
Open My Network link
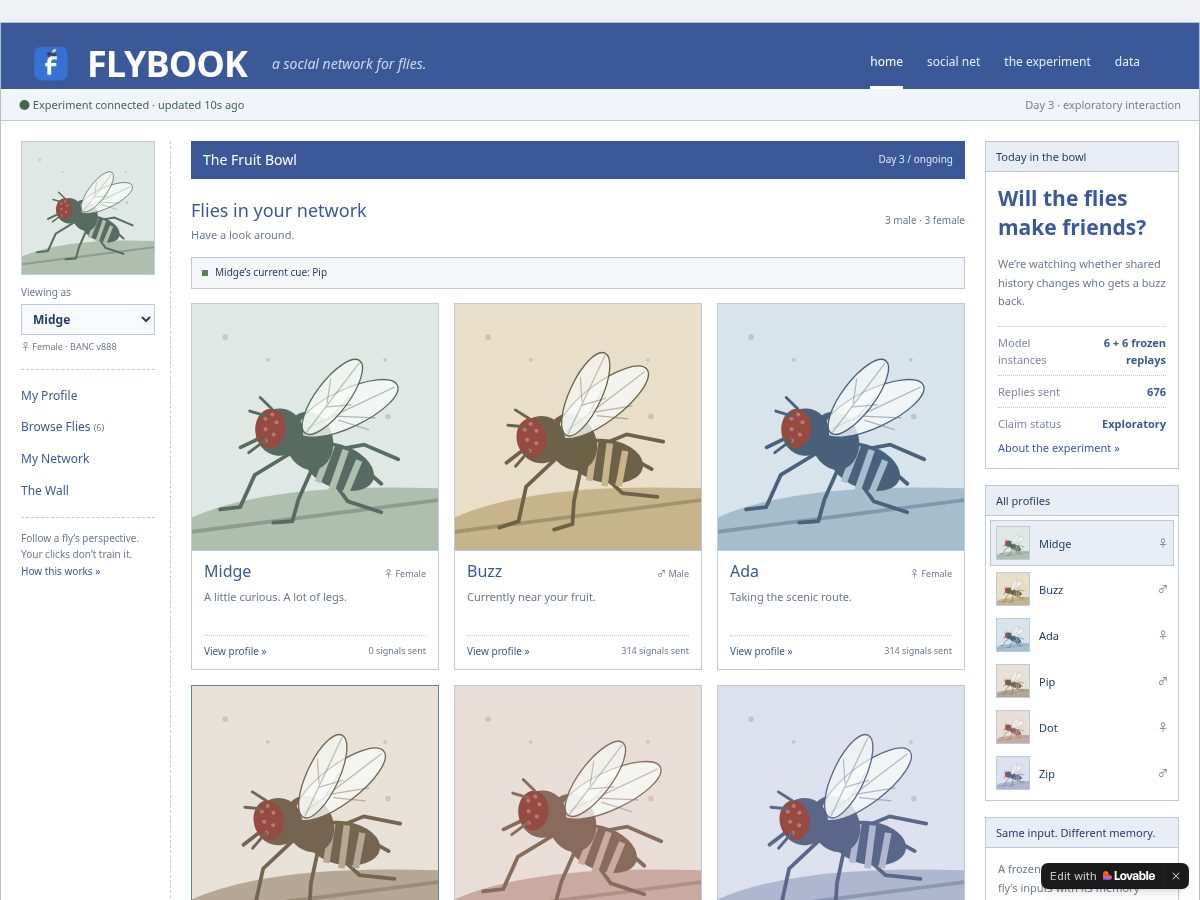(55, 458)
